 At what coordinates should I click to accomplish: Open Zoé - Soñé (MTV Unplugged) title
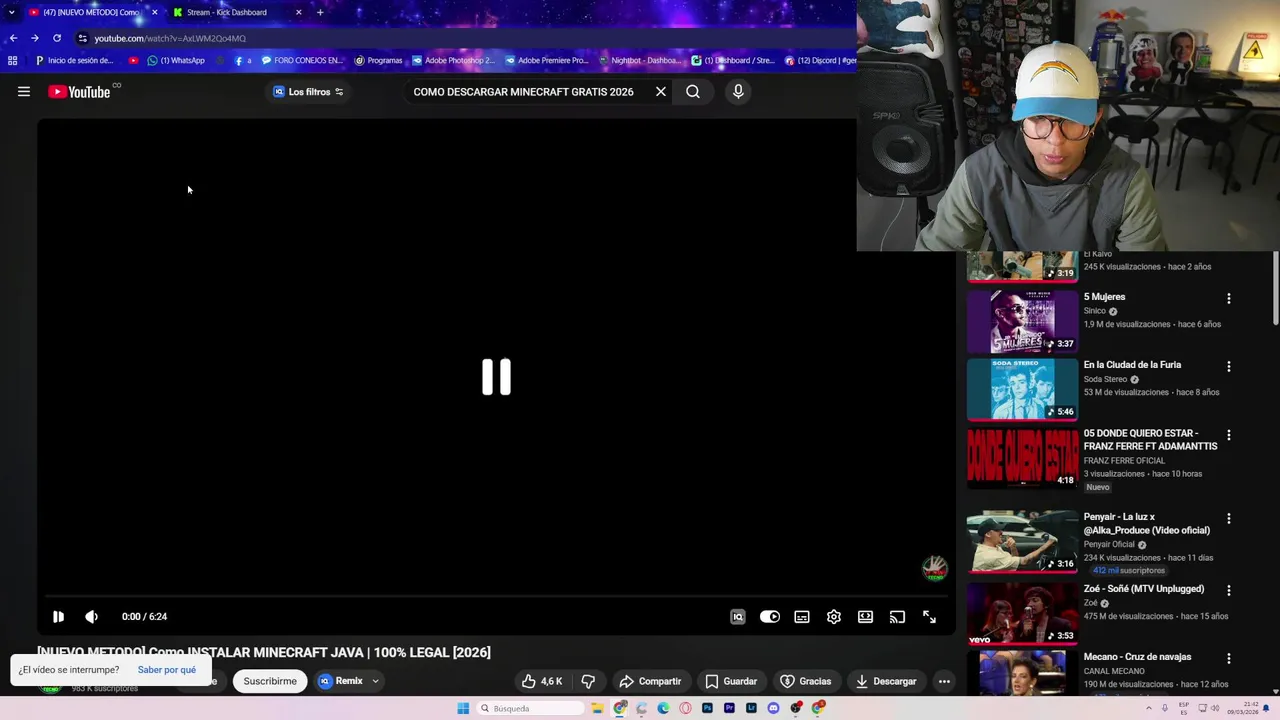pyautogui.click(x=1144, y=589)
